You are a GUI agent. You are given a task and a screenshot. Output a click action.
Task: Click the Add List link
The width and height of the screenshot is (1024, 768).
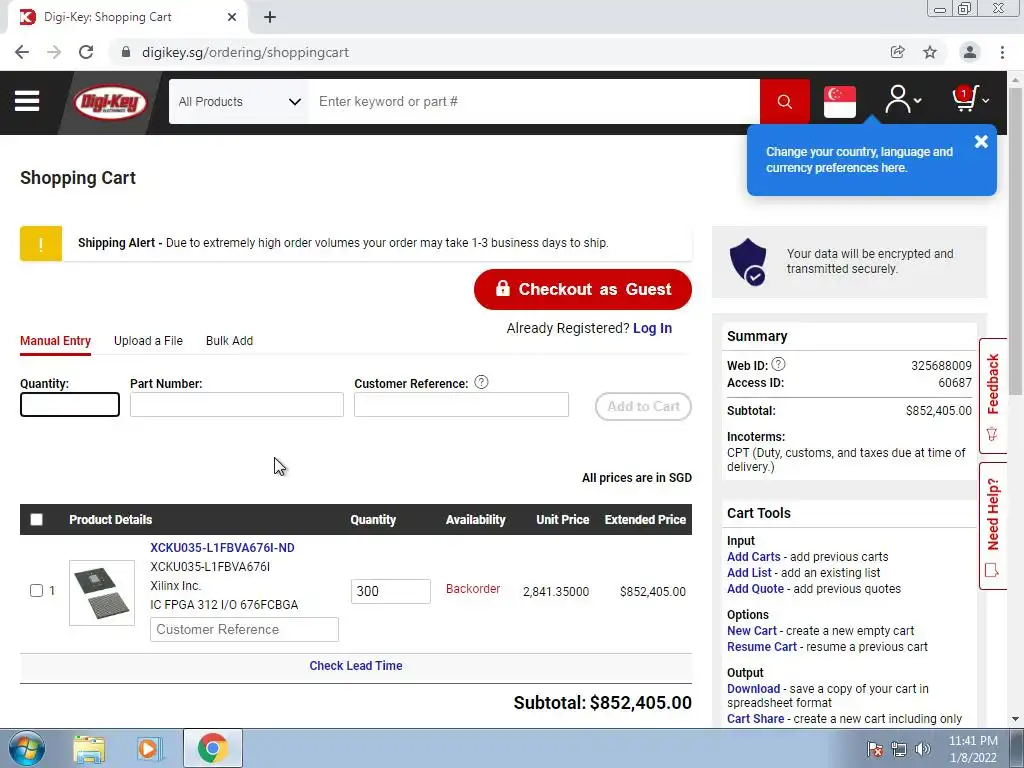tap(749, 573)
